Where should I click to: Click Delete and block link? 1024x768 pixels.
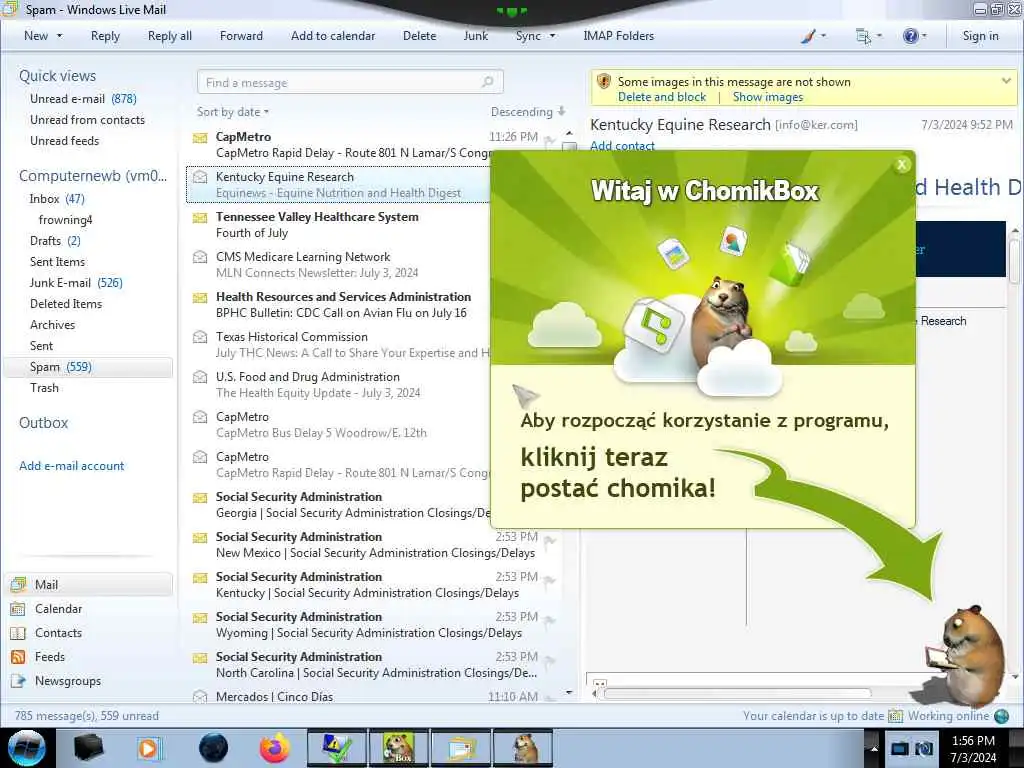[662, 97]
